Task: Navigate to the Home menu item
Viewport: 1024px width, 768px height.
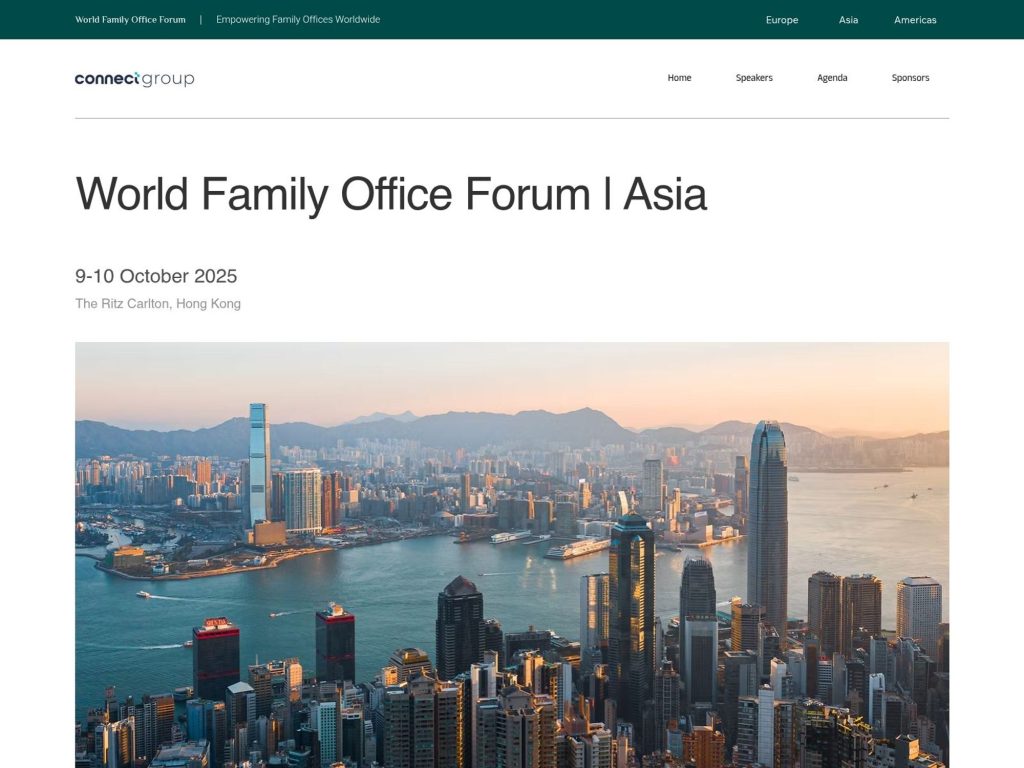Action: point(679,77)
